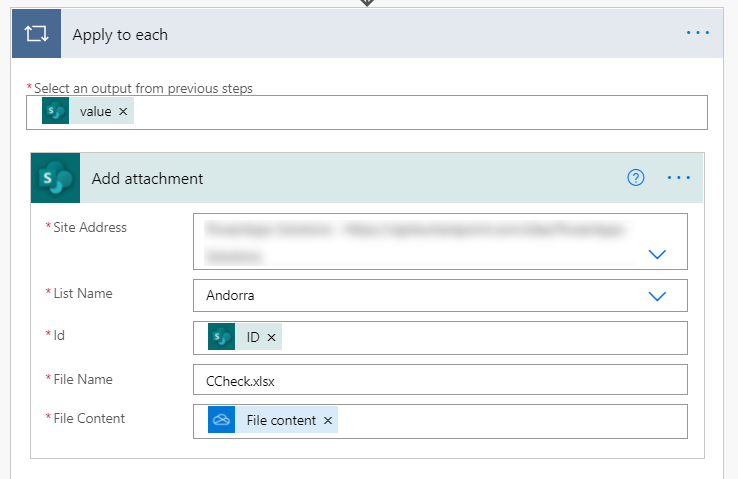The image size is (738, 479).
Task: Expand the Site Address dropdown
Action: coord(657,255)
